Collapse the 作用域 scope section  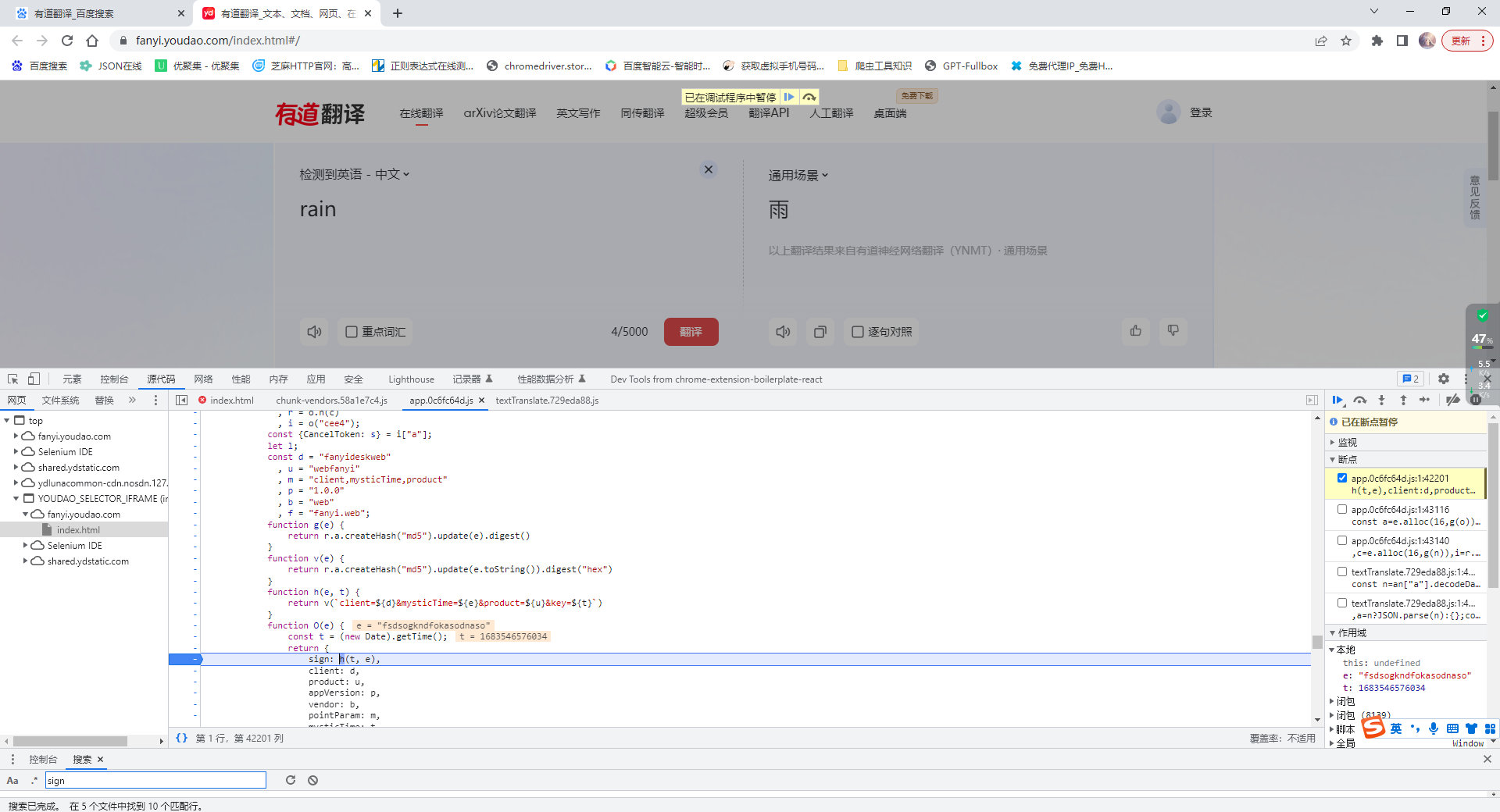[1333, 632]
